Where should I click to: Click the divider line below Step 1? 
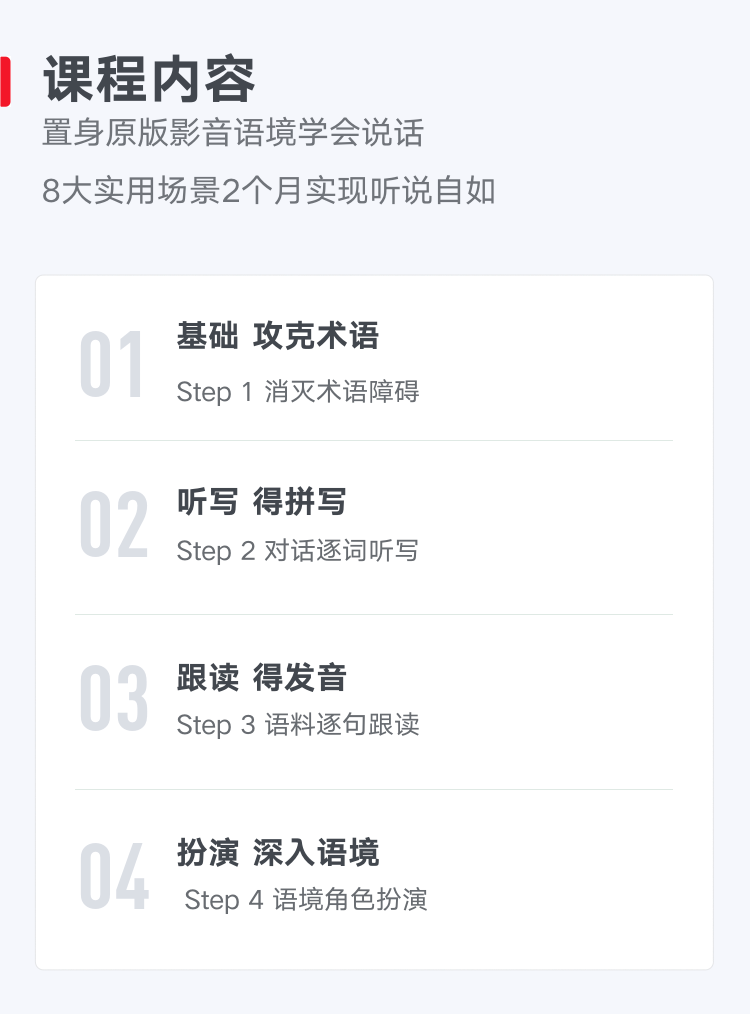[x=374, y=440]
